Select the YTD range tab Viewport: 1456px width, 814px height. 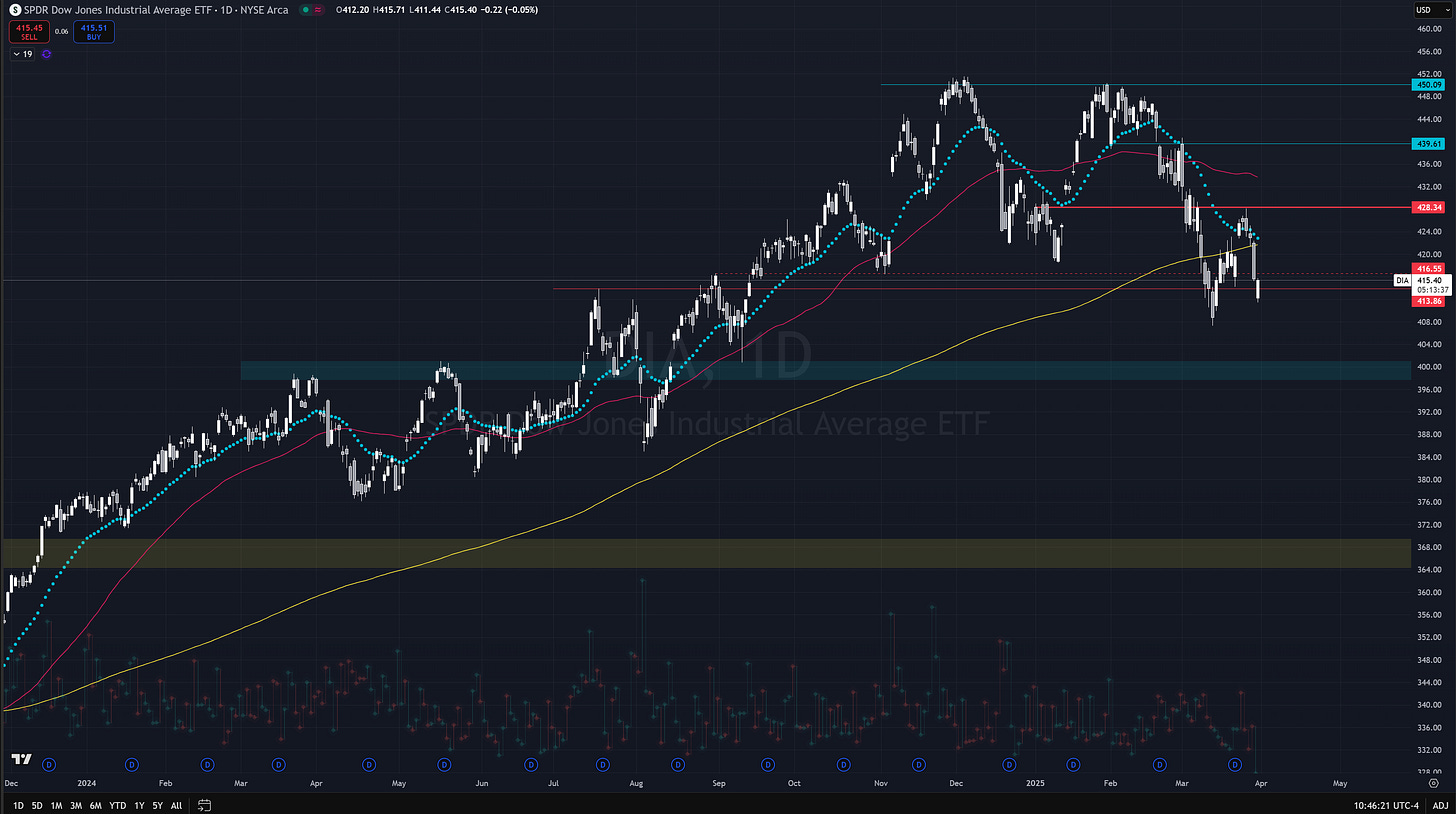click(117, 804)
